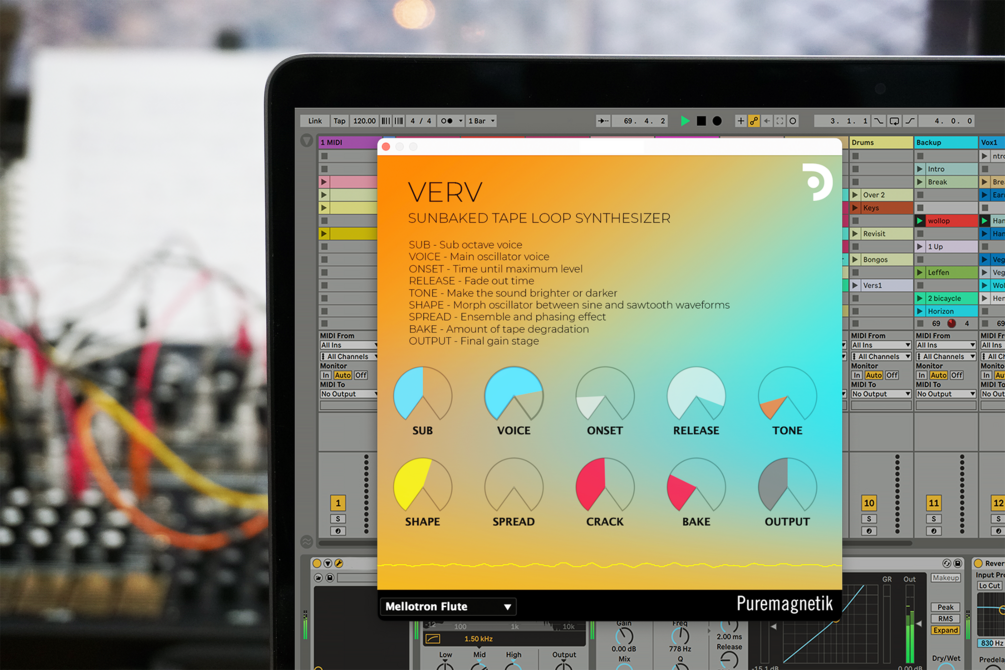Solo track 10 with the S button
1005x670 pixels.
869,519
